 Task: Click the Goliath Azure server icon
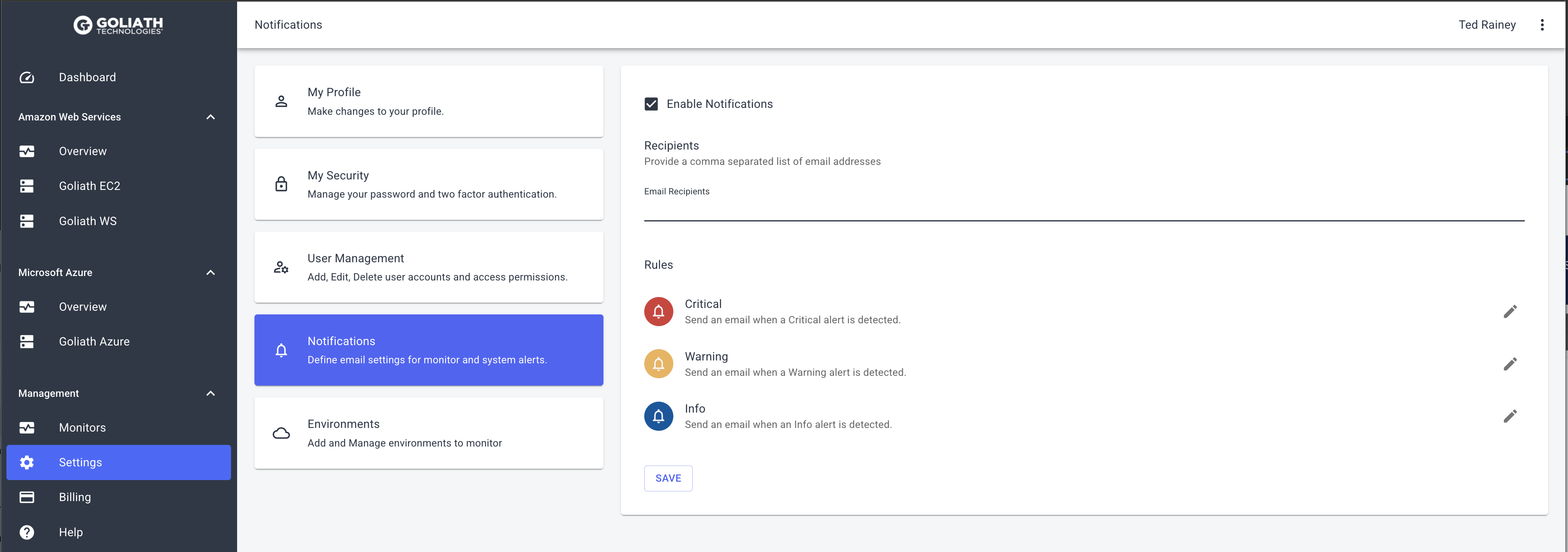(27, 341)
